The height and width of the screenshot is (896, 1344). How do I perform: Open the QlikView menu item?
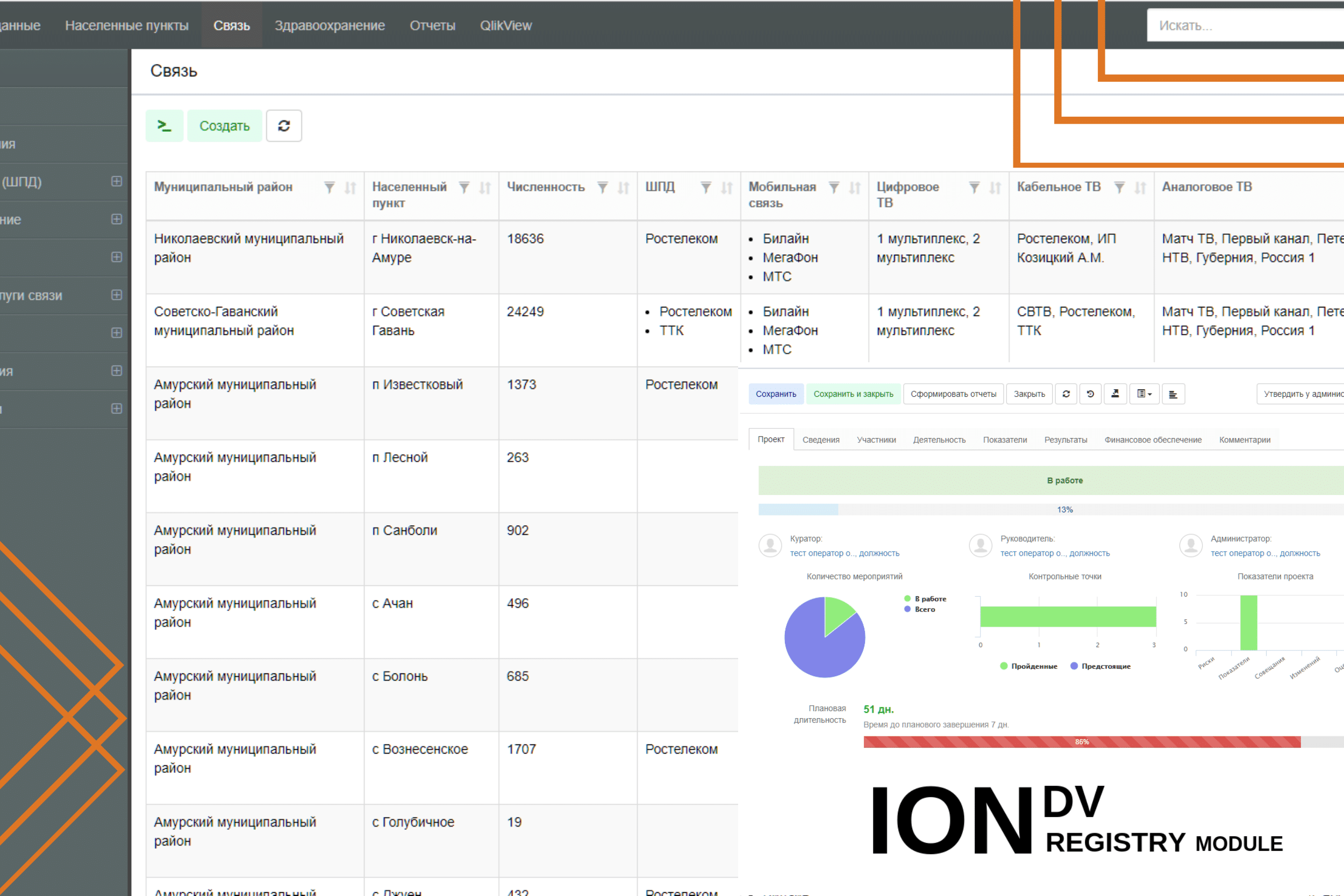pyautogui.click(x=506, y=26)
